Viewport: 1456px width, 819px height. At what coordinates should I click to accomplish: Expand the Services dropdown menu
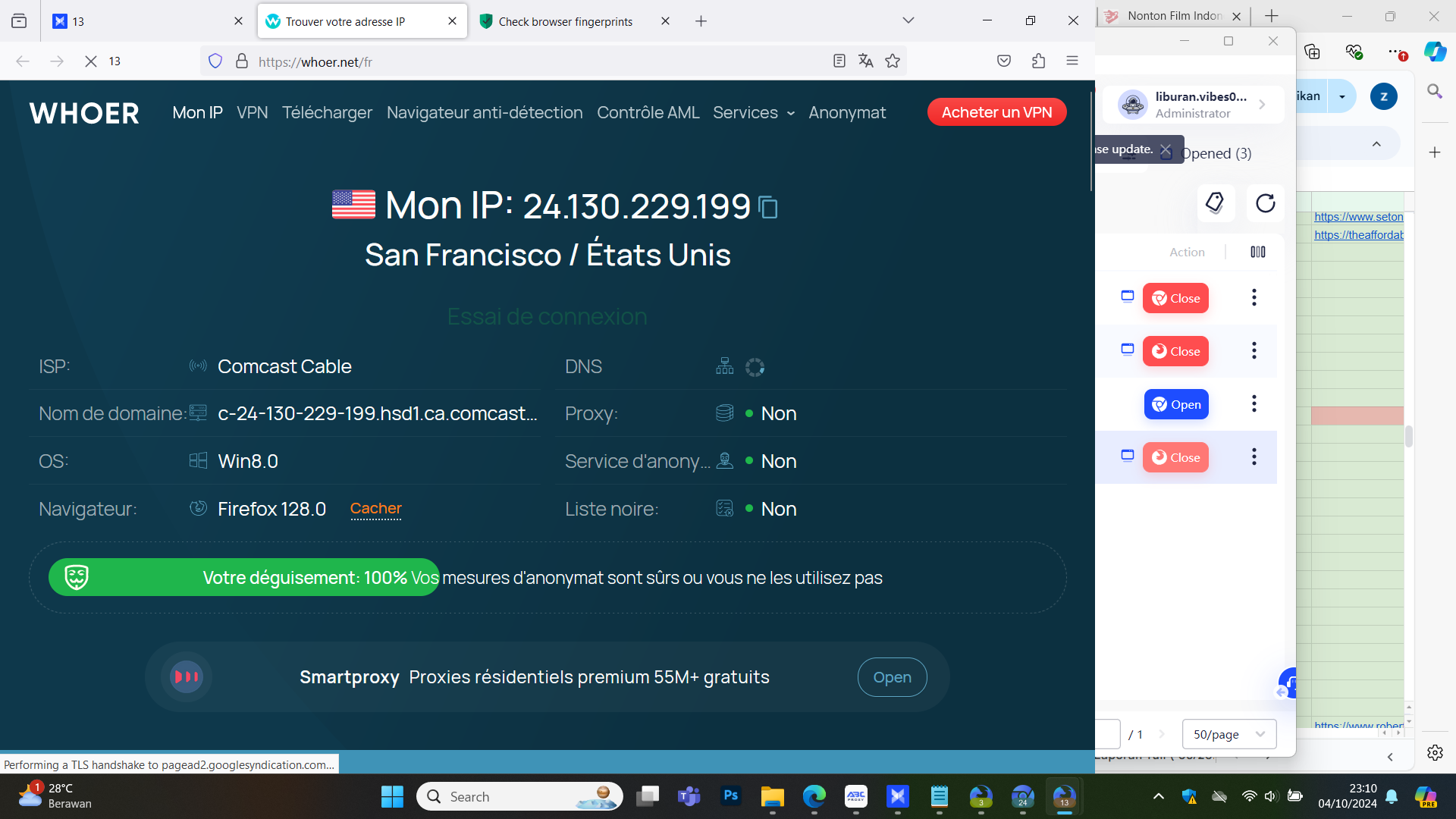(x=754, y=112)
